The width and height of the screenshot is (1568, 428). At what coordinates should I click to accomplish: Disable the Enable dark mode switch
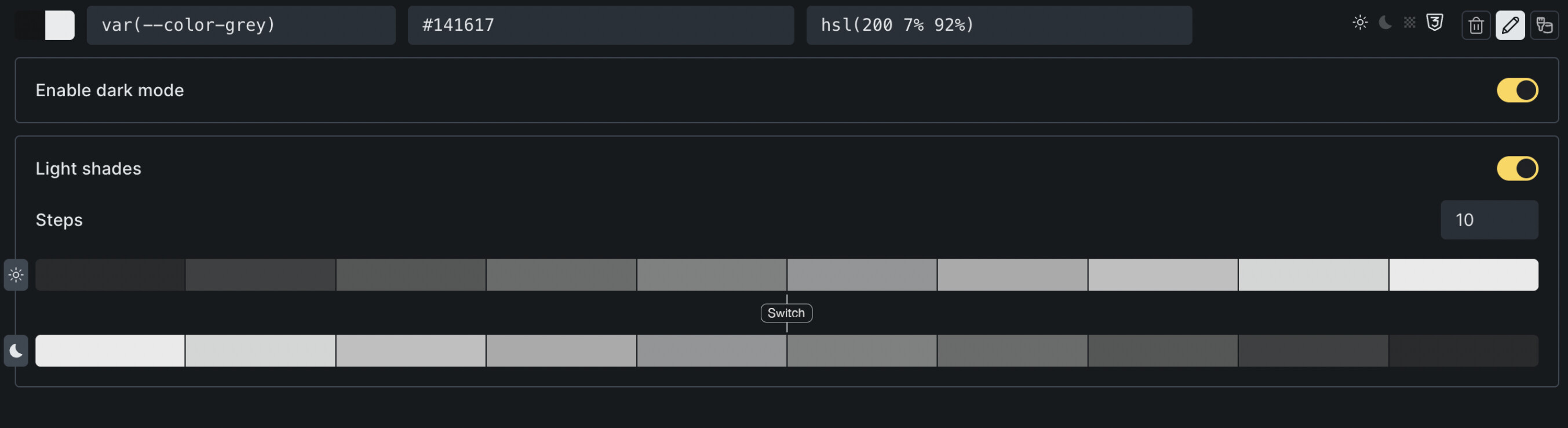1517,90
